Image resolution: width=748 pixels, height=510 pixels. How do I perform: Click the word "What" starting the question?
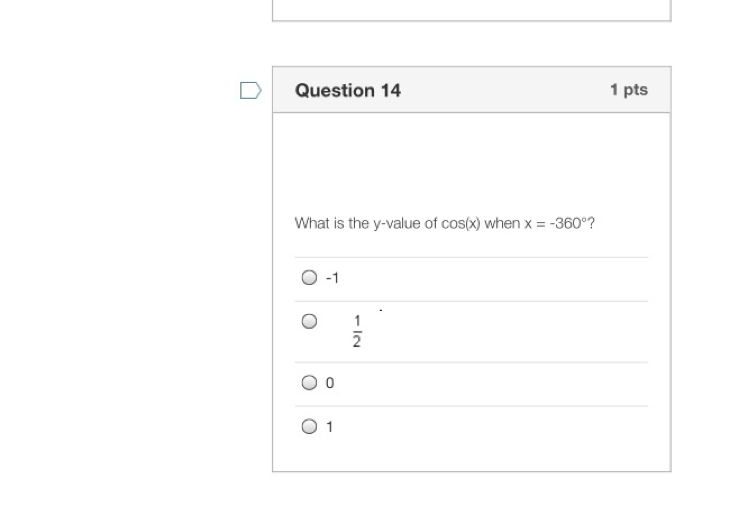(310, 223)
